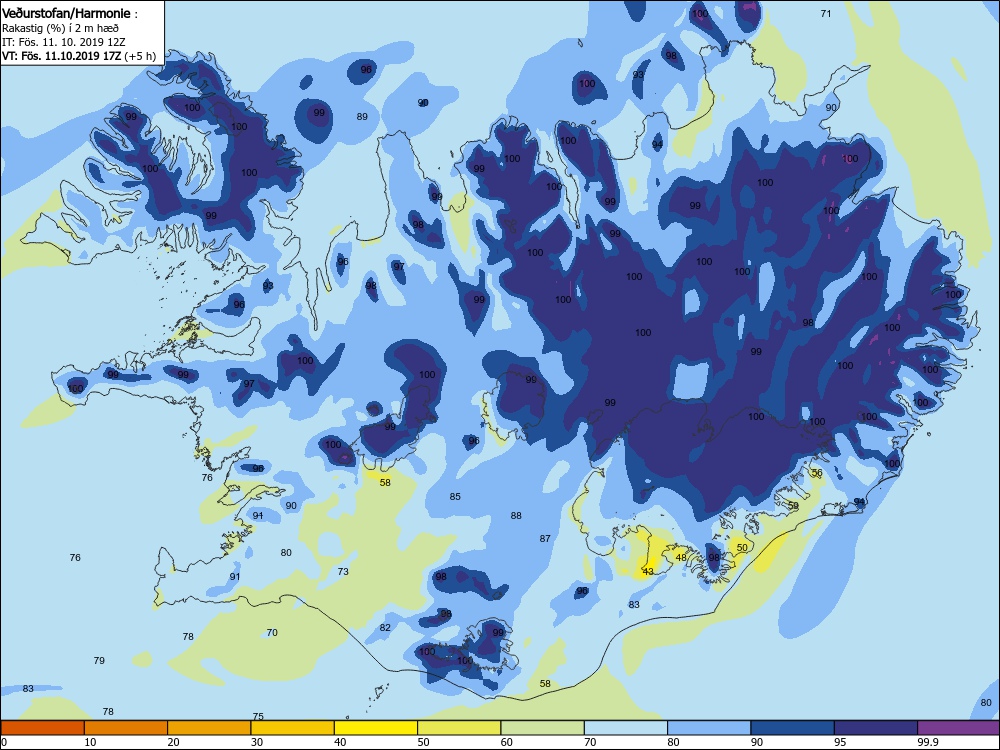Click the dark navy 95–99.9 legend swatch
Image resolution: width=1000 pixels, height=750 pixels.
pyautogui.click(x=876, y=728)
